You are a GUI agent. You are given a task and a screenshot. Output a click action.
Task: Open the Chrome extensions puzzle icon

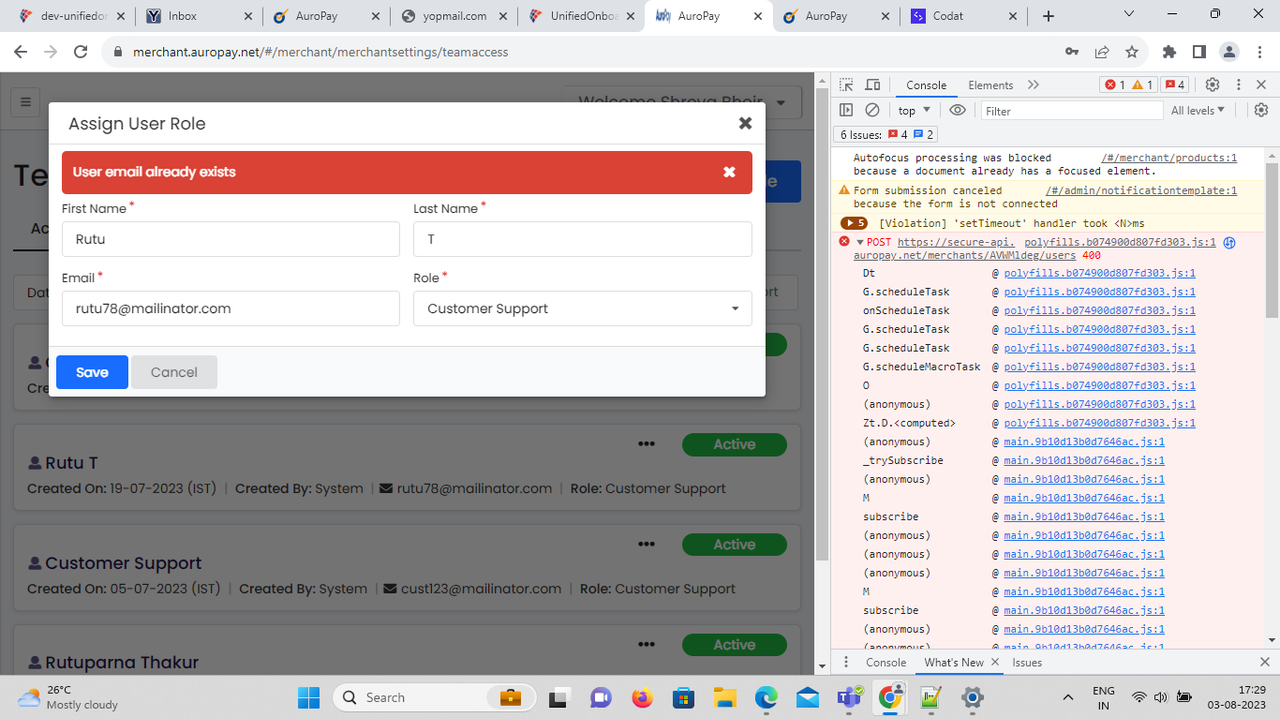(1169, 51)
